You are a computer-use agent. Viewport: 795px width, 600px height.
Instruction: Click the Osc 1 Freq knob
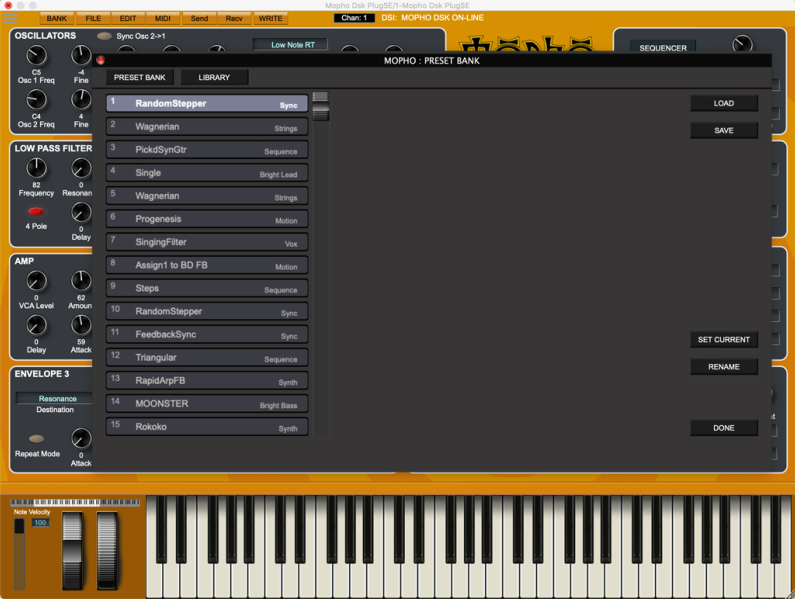pos(36,56)
